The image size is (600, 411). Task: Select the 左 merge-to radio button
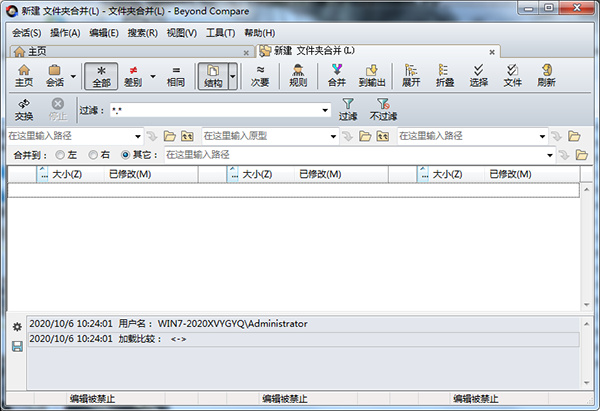tap(60, 155)
